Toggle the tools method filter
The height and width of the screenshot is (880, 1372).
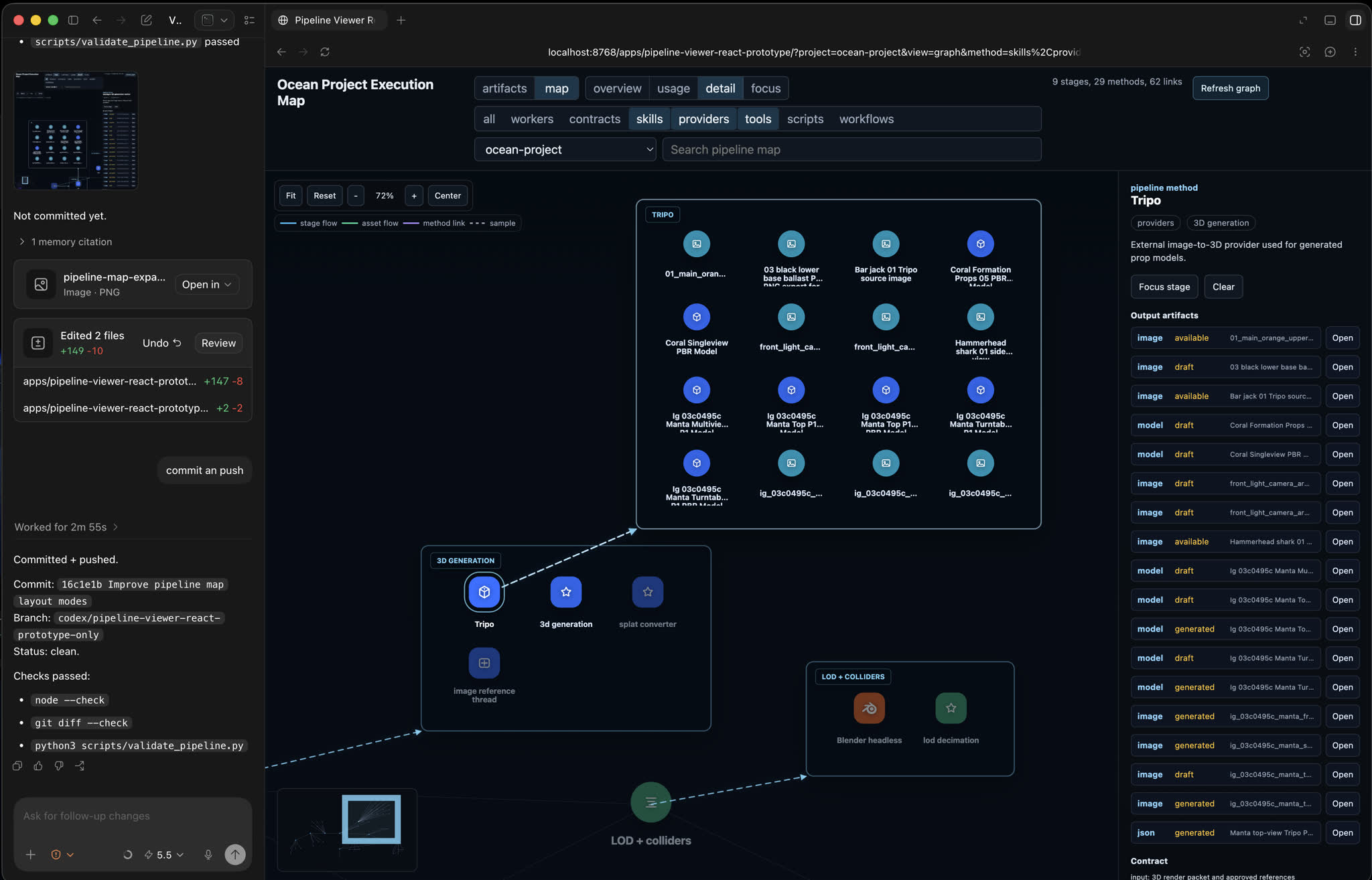click(758, 119)
